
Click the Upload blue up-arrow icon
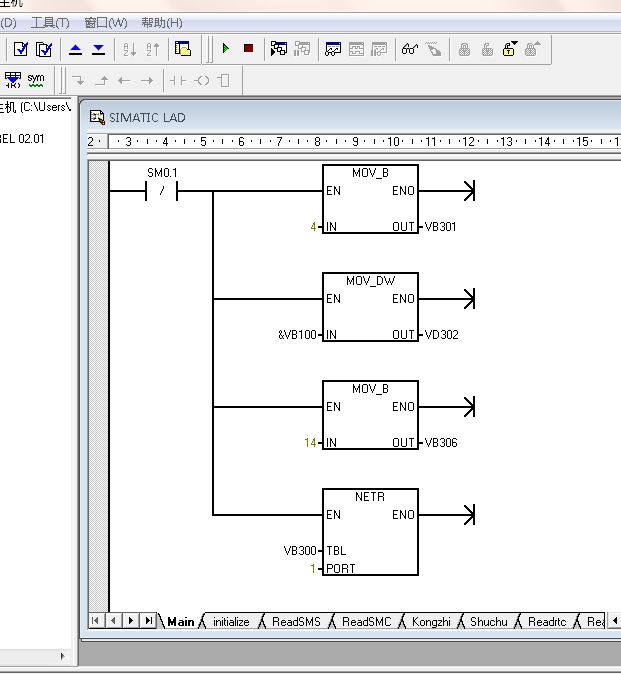76,48
